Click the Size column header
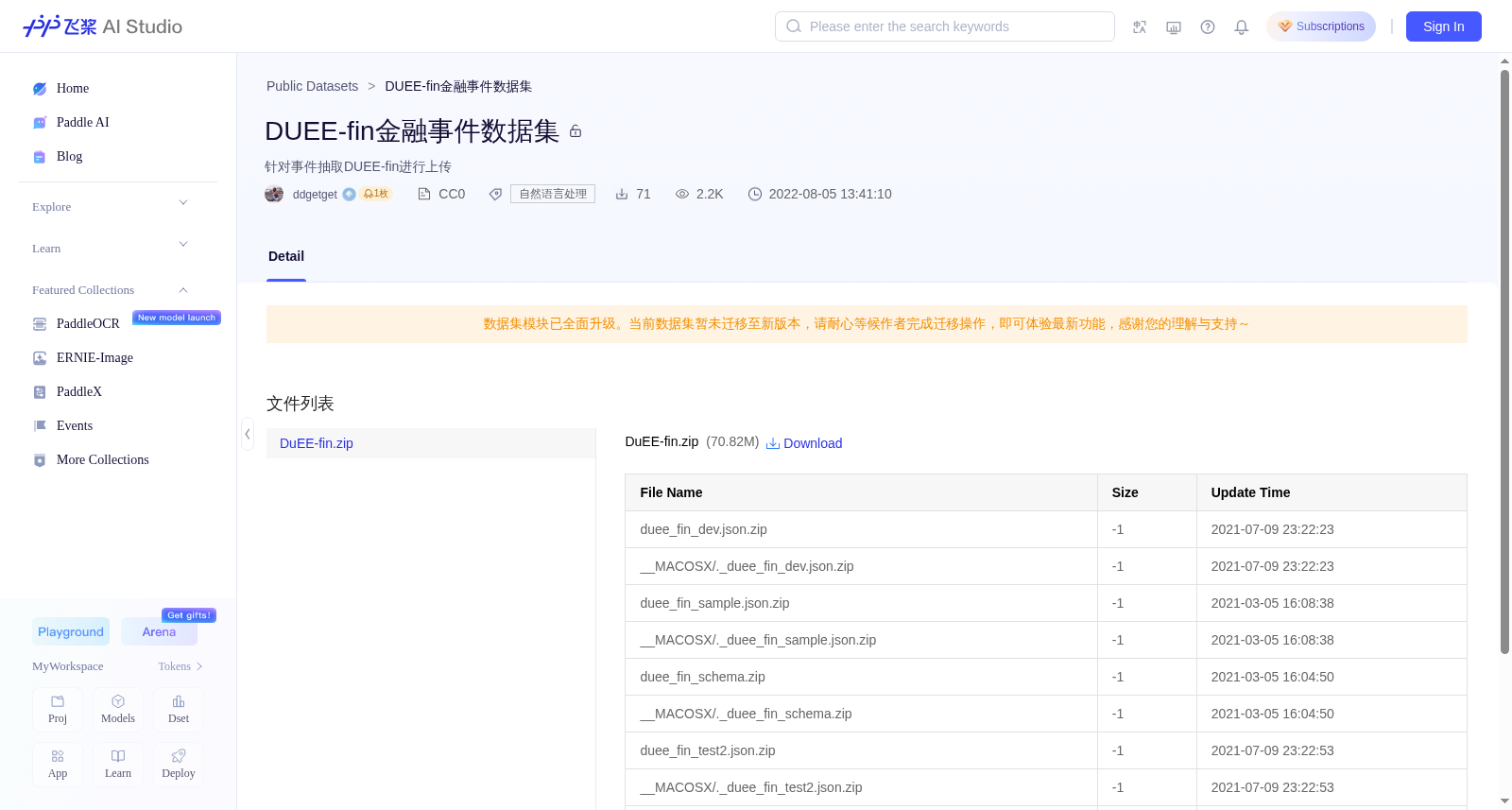 (x=1147, y=492)
